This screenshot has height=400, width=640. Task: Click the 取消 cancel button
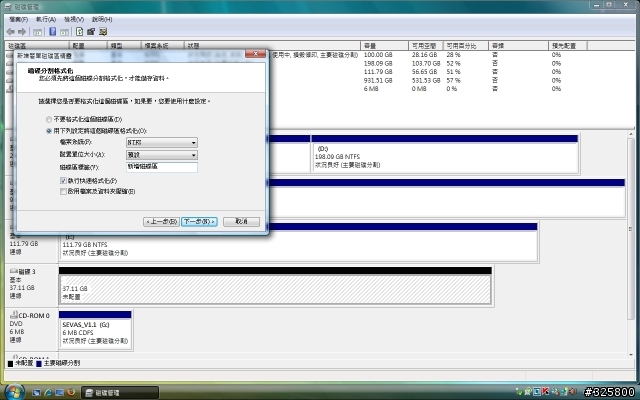pos(241,221)
